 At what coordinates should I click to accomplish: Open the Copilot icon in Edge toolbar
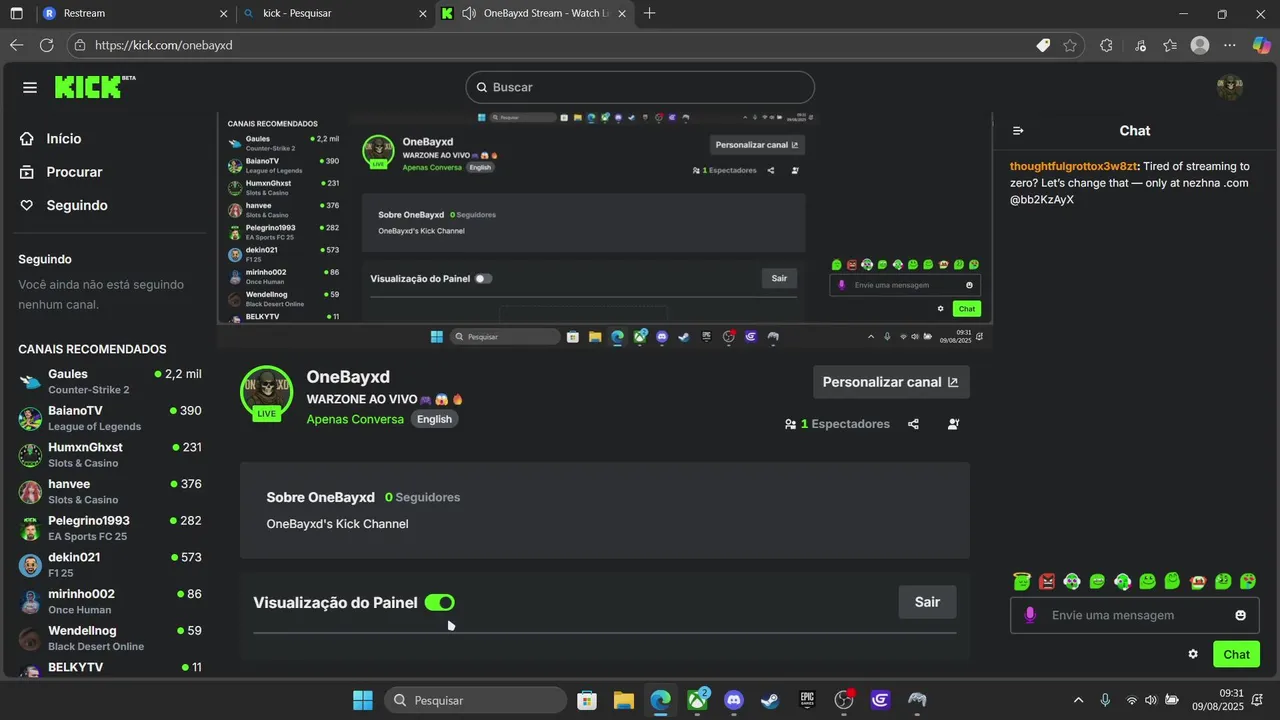[x=1261, y=45]
